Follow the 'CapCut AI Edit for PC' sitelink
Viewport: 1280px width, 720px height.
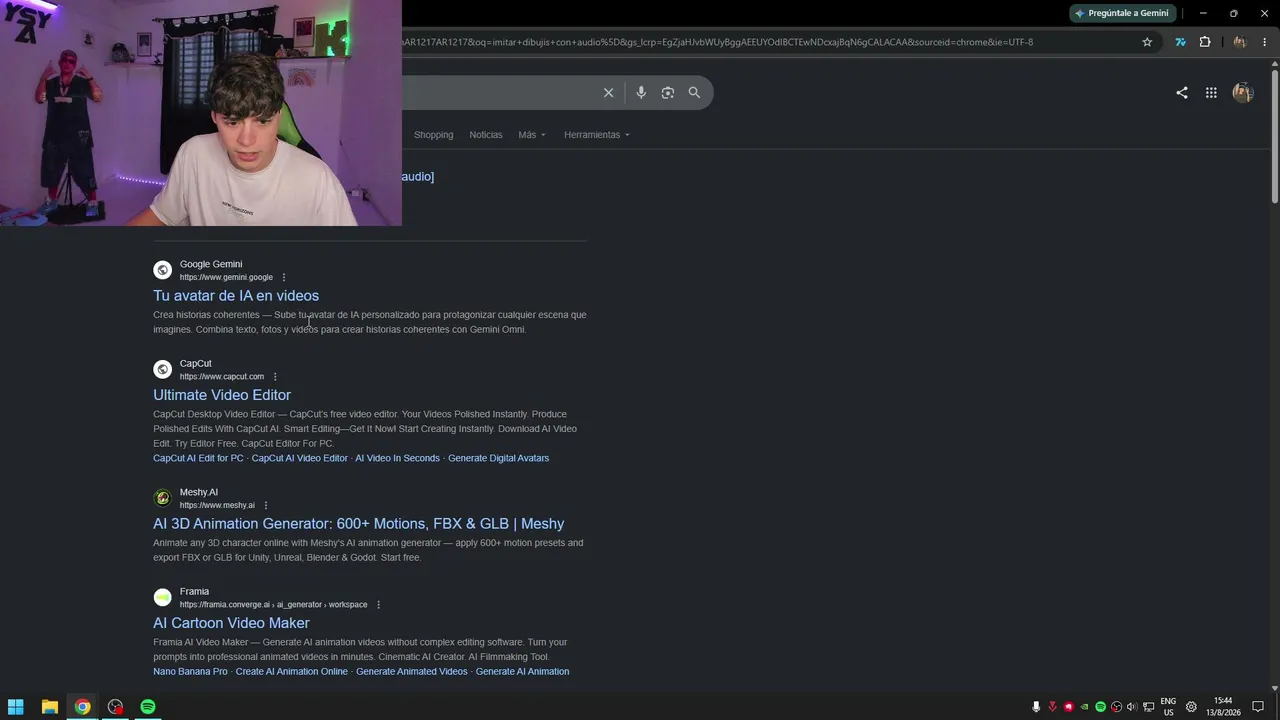coord(198,458)
